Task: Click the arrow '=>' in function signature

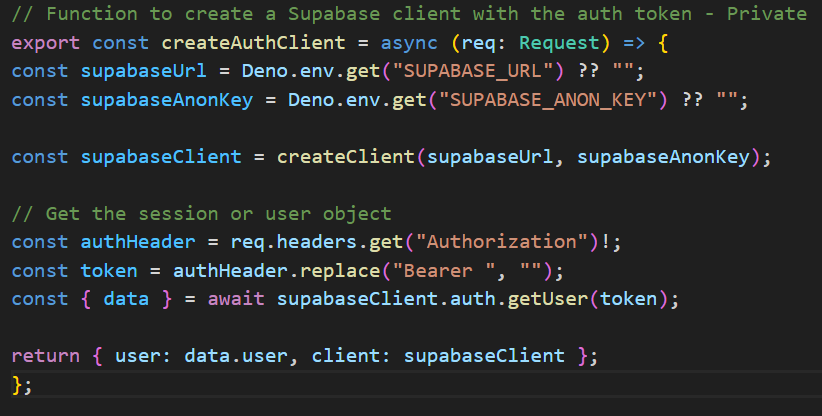Action: point(634,43)
